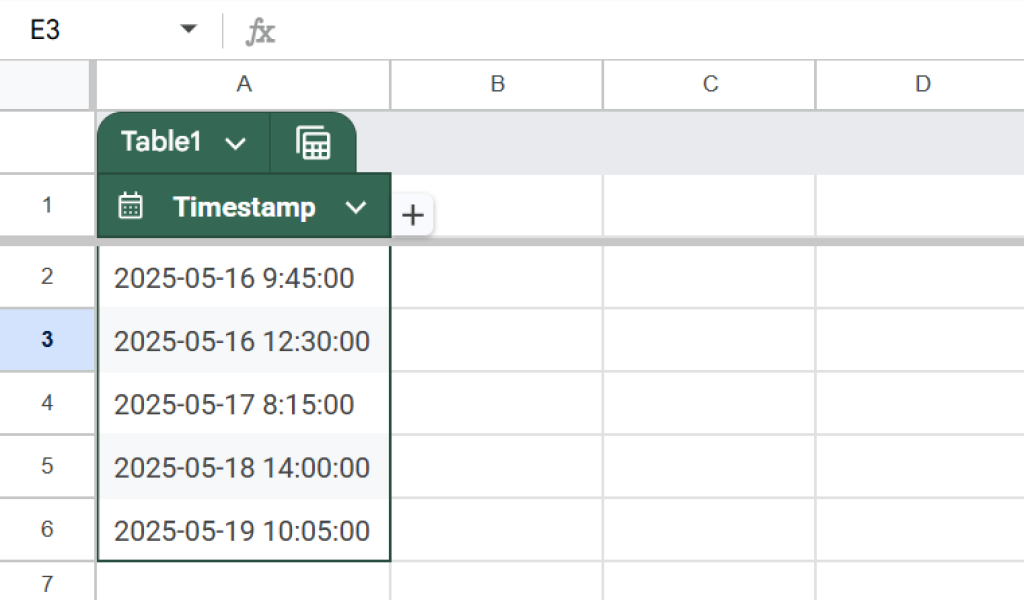Select the 2025-05-19 10:05:00 cell
This screenshot has width=1024, height=600.
pos(243,531)
